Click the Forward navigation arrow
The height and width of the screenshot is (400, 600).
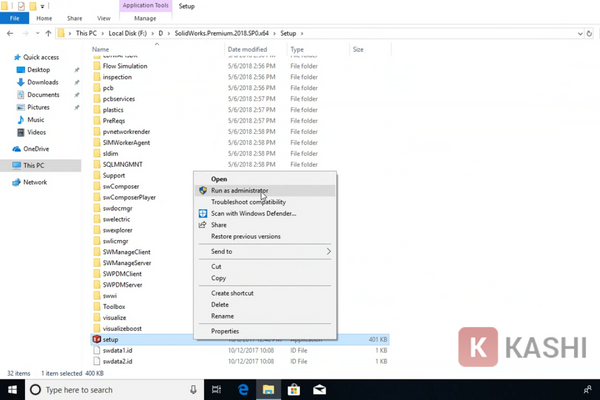[25, 34]
